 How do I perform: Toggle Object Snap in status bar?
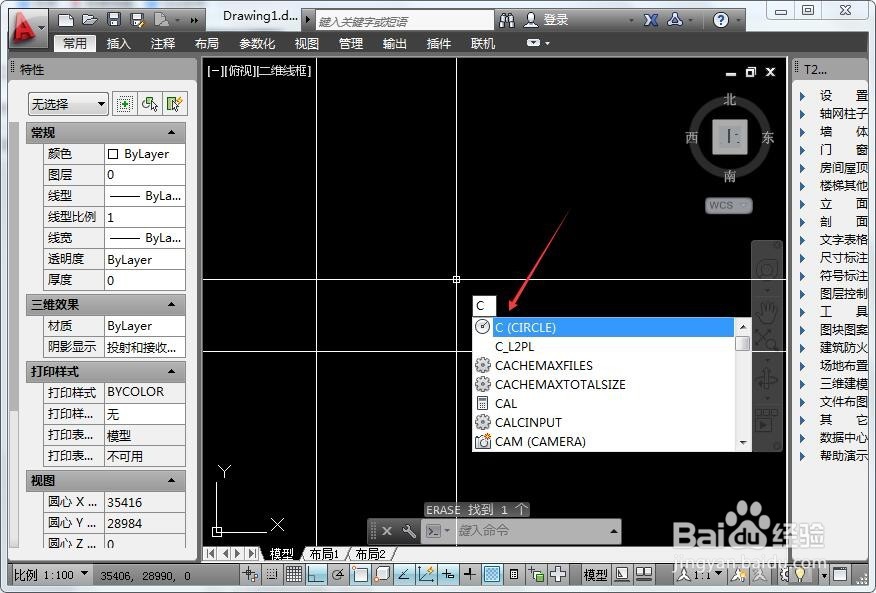[360, 575]
